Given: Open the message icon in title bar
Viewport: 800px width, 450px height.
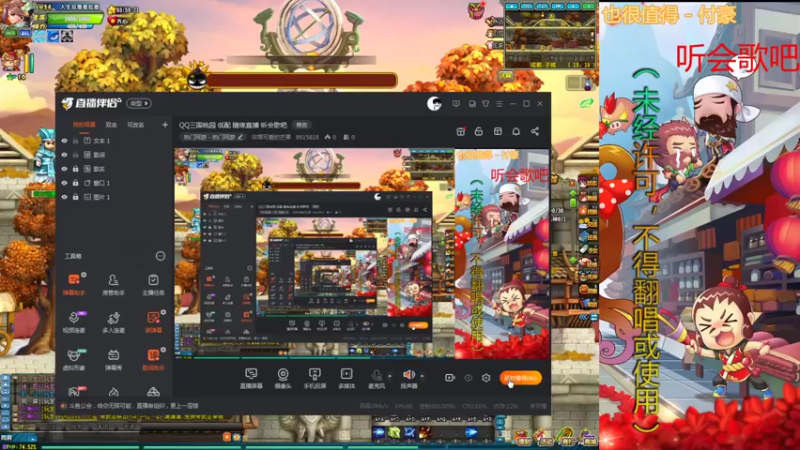Looking at the screenshot, I should coord(456,104).
